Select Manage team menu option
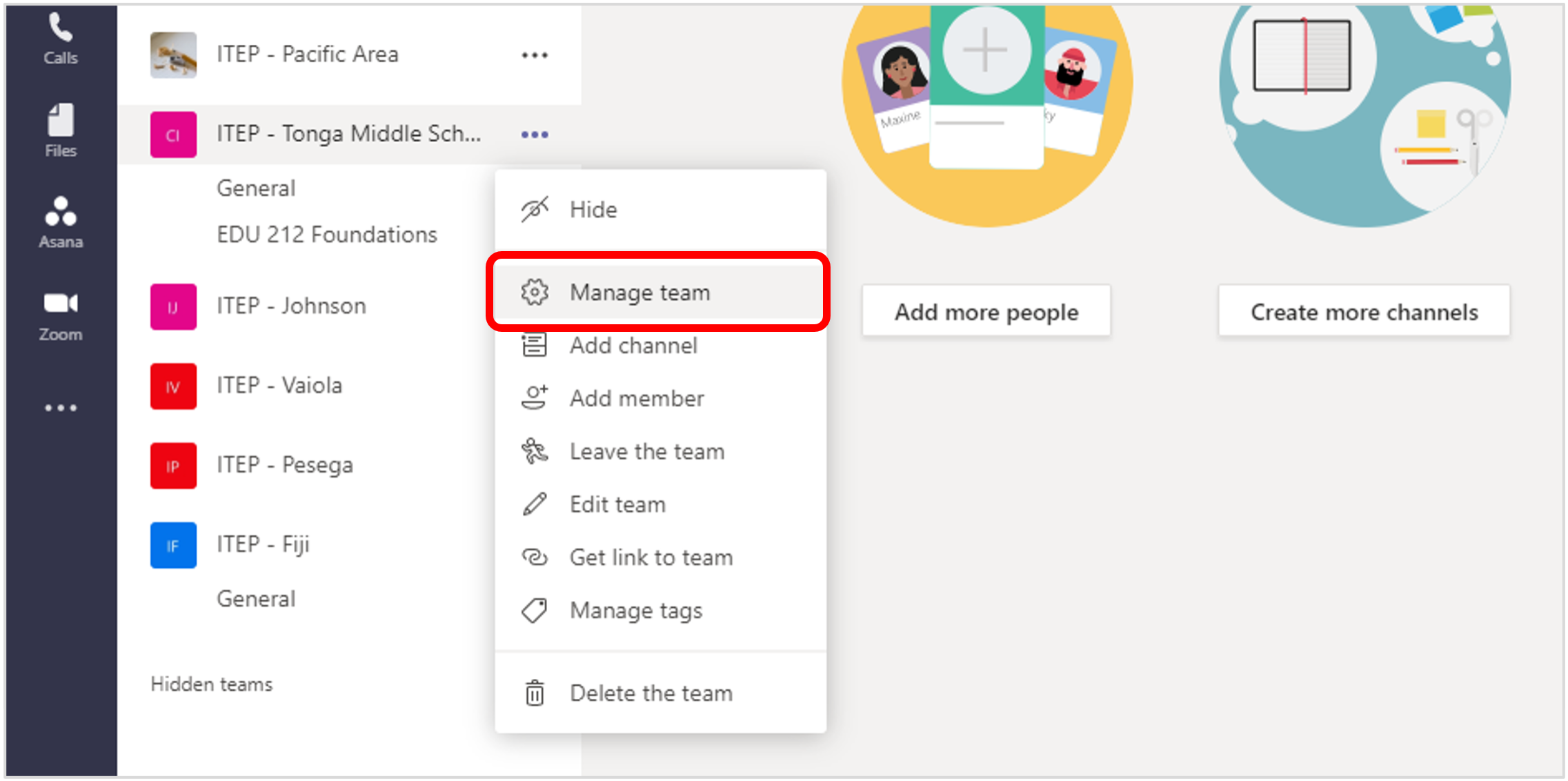Screen dimensions: 1568x781 click(639, 293)
